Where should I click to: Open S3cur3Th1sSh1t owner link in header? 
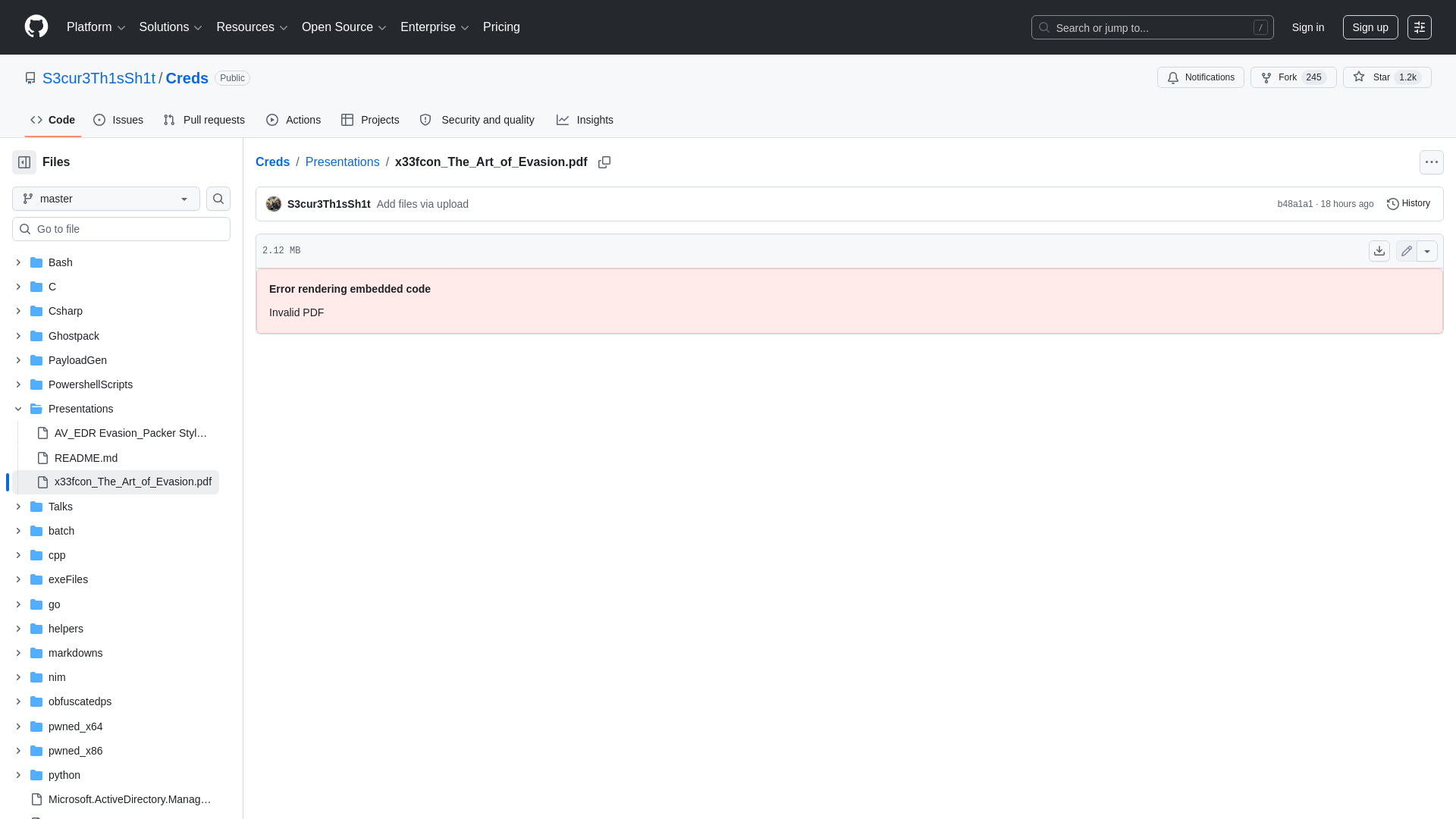click(99, 78)
